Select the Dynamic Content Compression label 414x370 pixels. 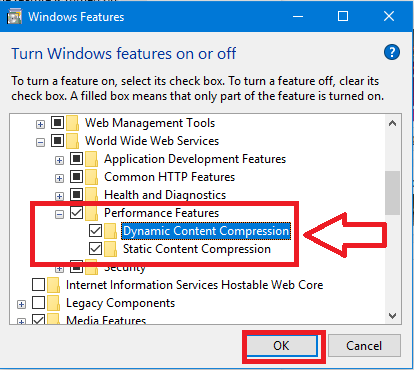[x=206, y=231]
